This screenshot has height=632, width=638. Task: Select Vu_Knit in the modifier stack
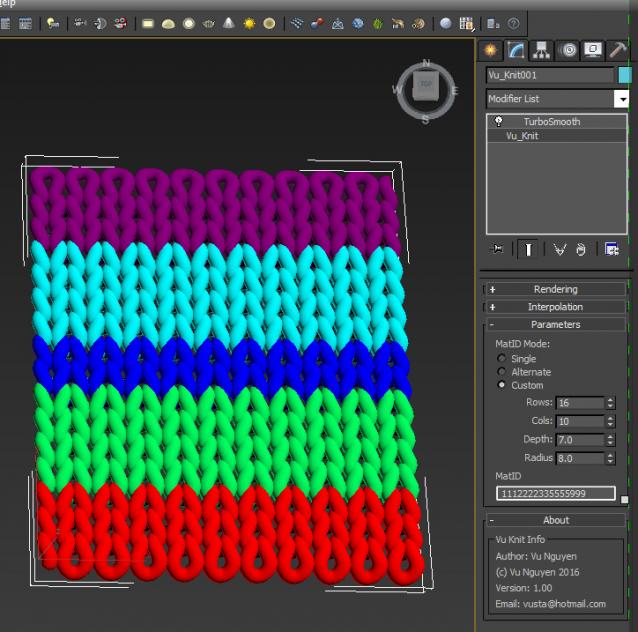[x=522, y=136]
